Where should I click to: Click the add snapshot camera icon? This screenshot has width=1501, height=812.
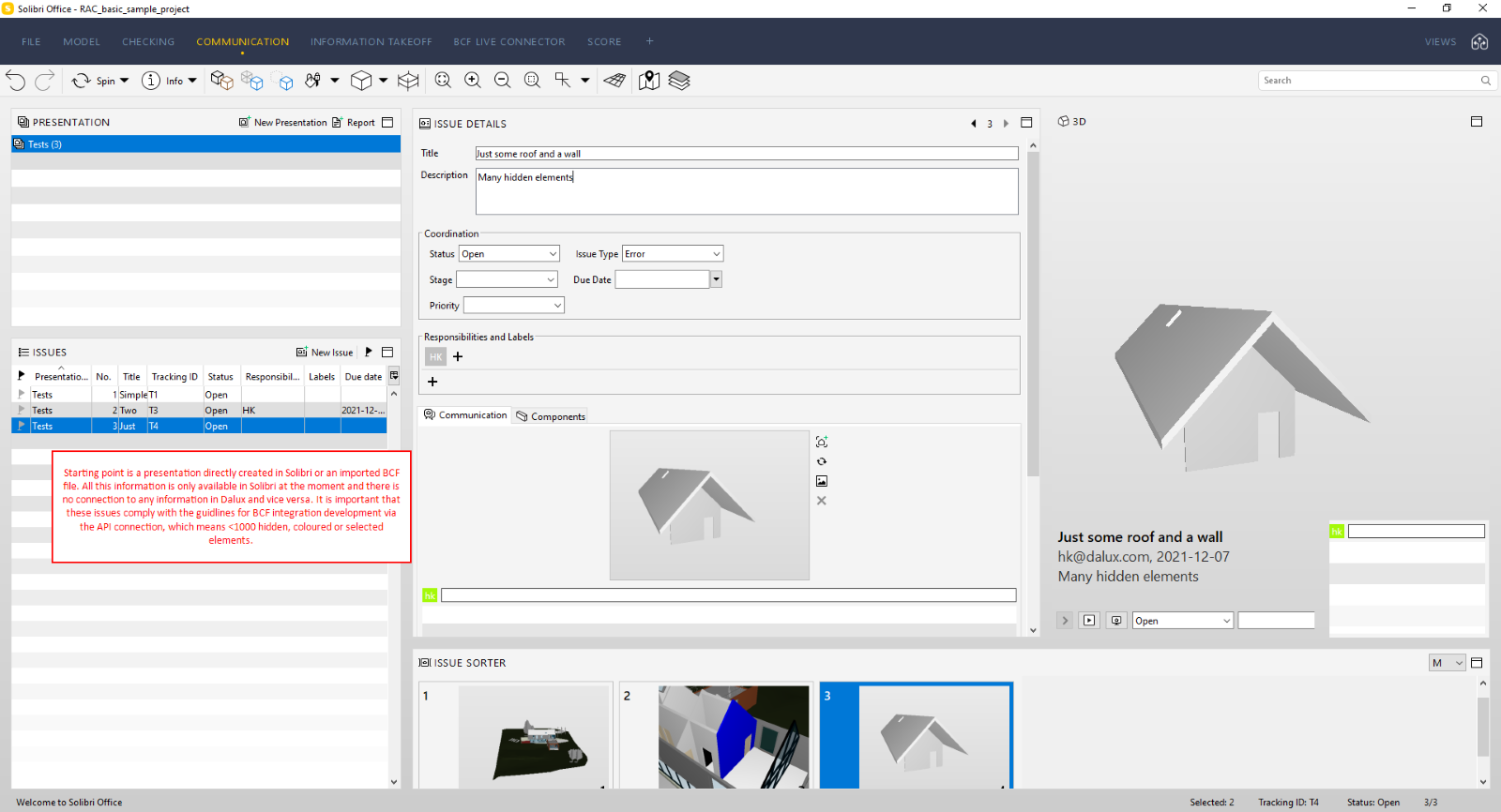pos(822,442)
